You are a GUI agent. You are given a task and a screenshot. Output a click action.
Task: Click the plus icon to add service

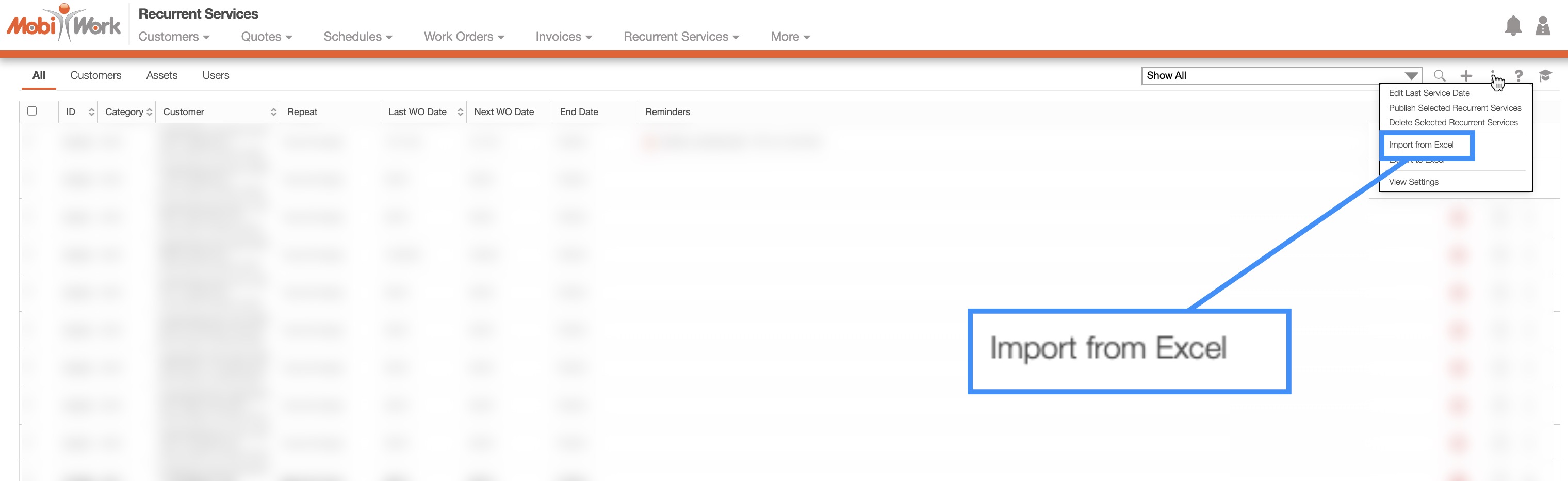[x=1466, y=75]
